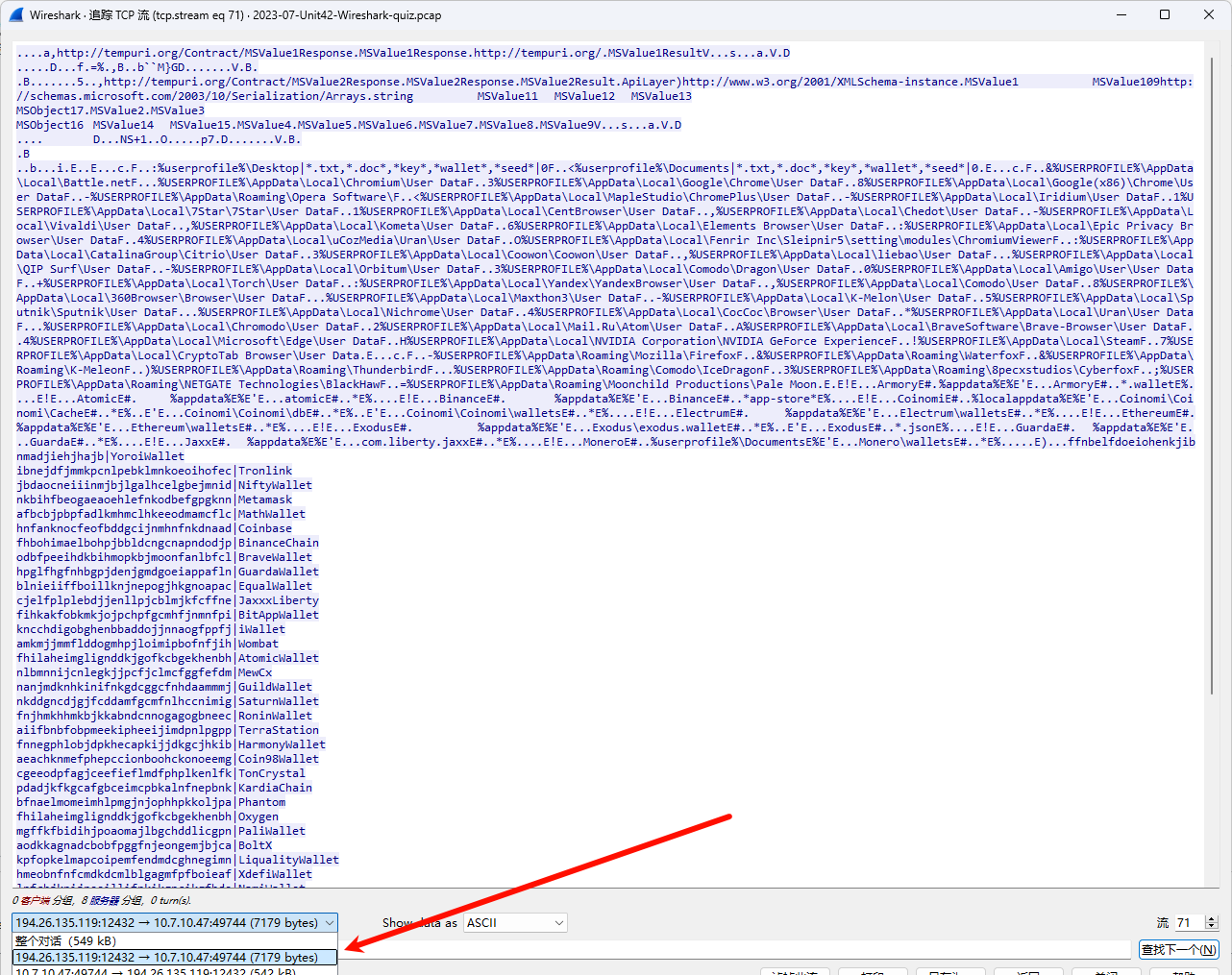
Task: Open the "Show data as" dropdown
Action: 514,922
